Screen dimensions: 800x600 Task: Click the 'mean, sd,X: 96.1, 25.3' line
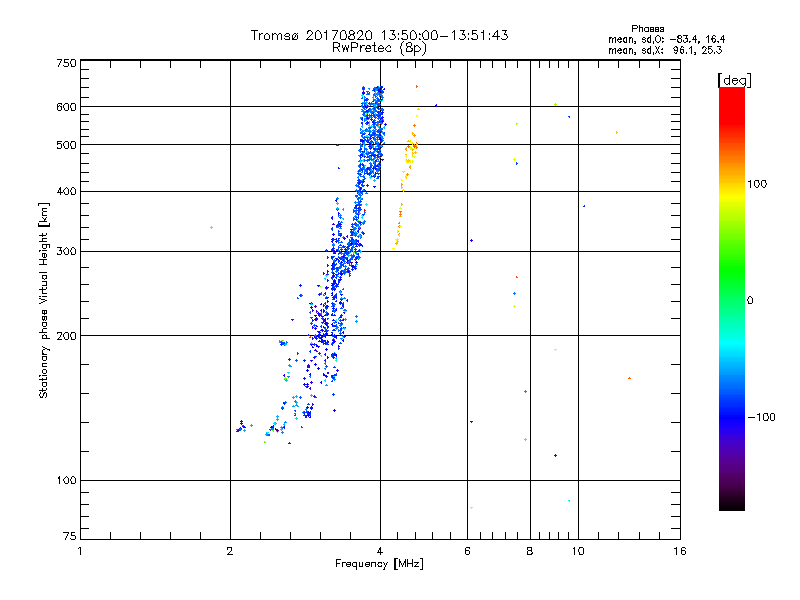665,50
